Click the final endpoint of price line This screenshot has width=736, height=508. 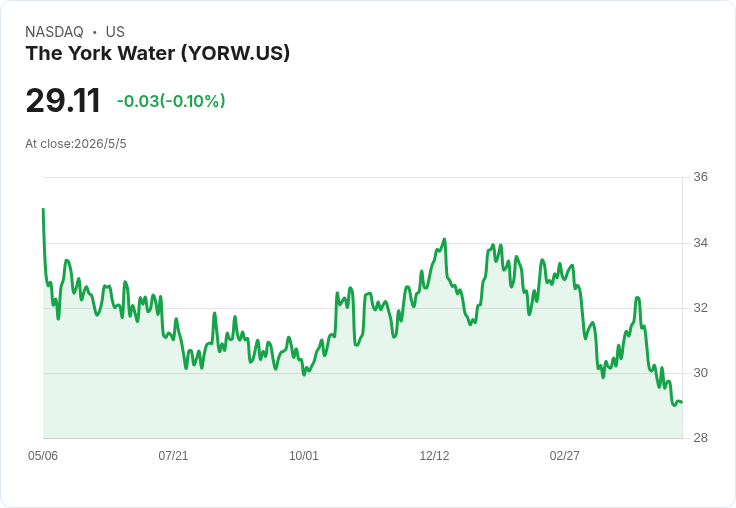(682, 402)
